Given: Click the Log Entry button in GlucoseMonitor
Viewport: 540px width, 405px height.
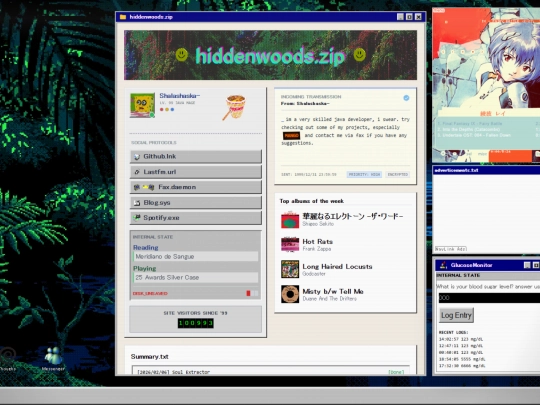Looking at the screenshot, I should [x=456, y=315].
